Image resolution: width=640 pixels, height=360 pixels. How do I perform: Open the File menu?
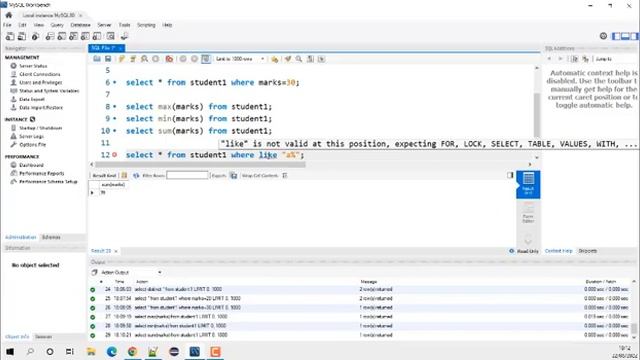pyautogui.click(x=7, y=25)
